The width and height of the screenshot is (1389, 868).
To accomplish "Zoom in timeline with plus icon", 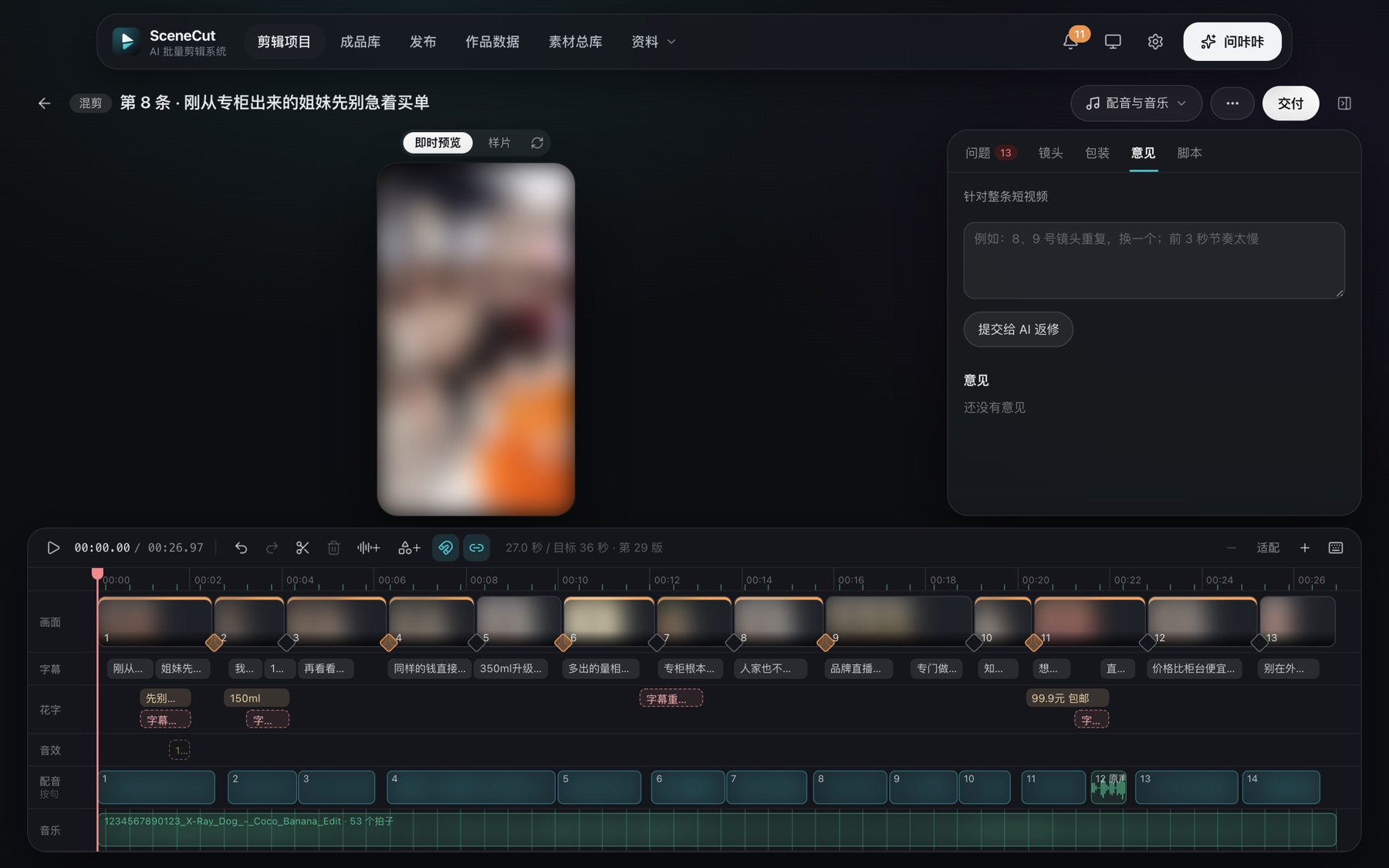I will pos(1305,548).
